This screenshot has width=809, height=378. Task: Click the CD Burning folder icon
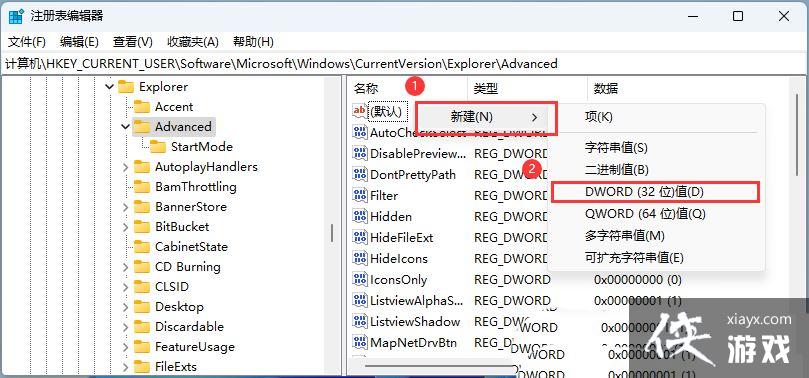pyautogui.click(x=141, y=267)
